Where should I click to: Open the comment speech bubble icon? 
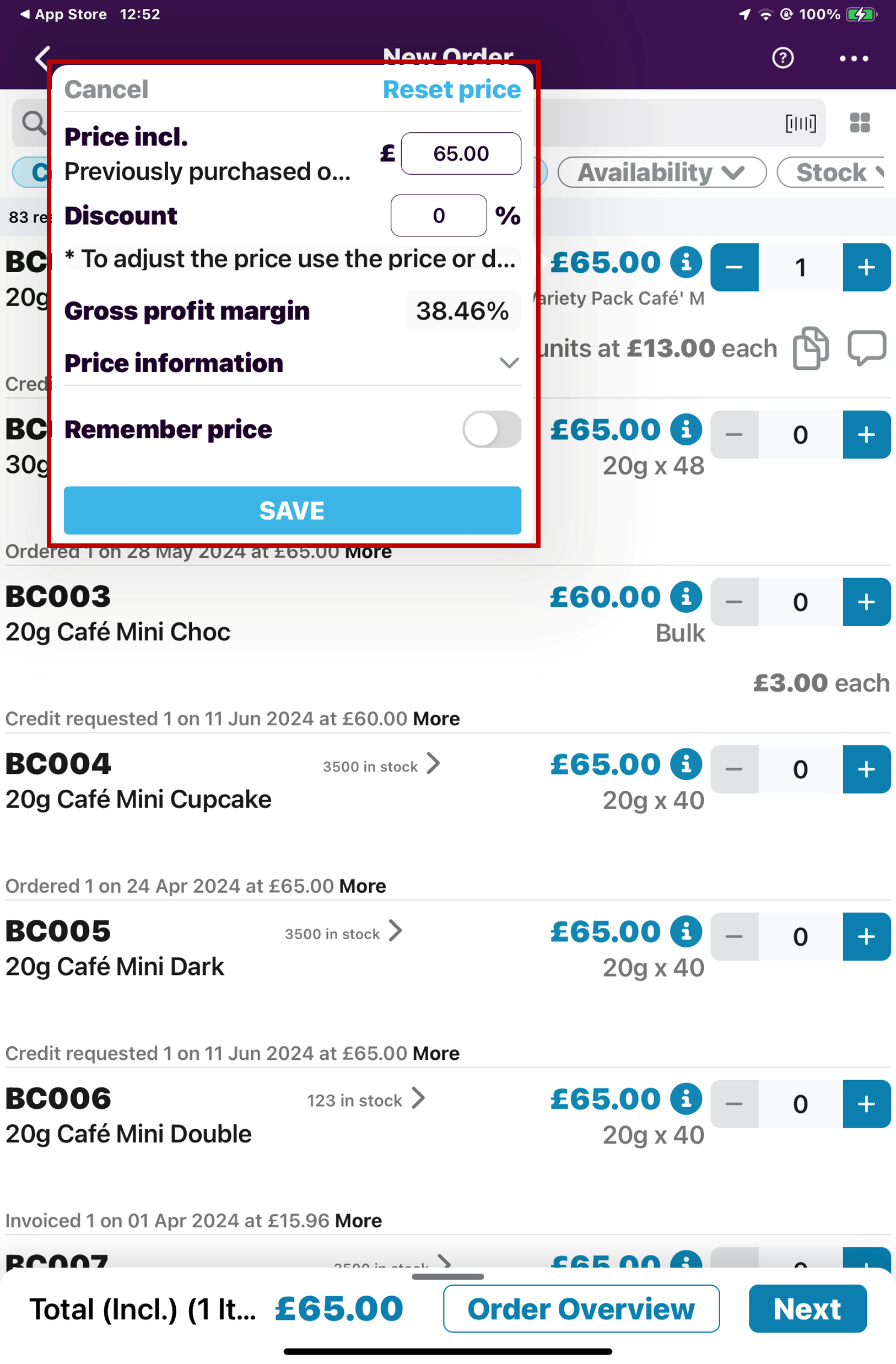click(866, 348)
